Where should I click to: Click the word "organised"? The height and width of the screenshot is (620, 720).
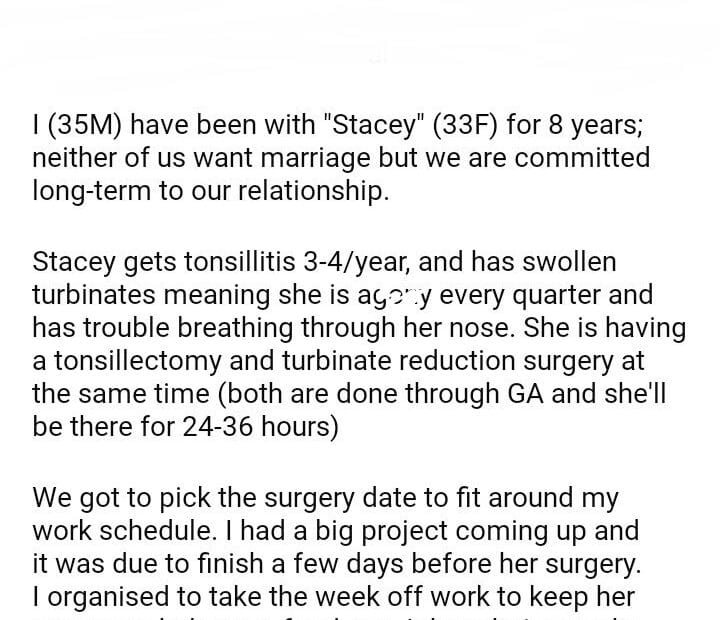click(113, 596)
